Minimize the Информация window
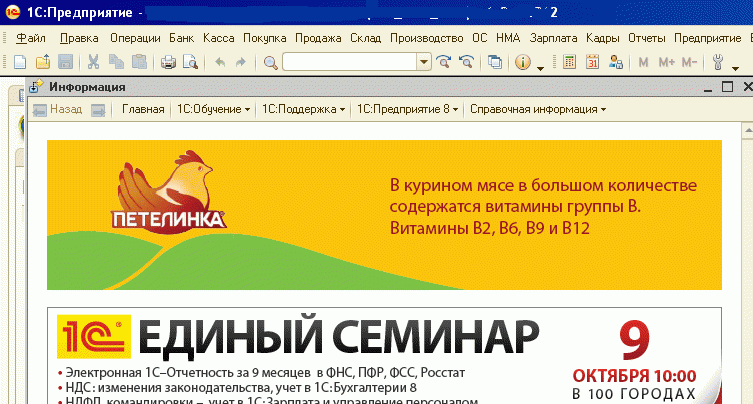753x404 pixels. [x=708, y=88]
